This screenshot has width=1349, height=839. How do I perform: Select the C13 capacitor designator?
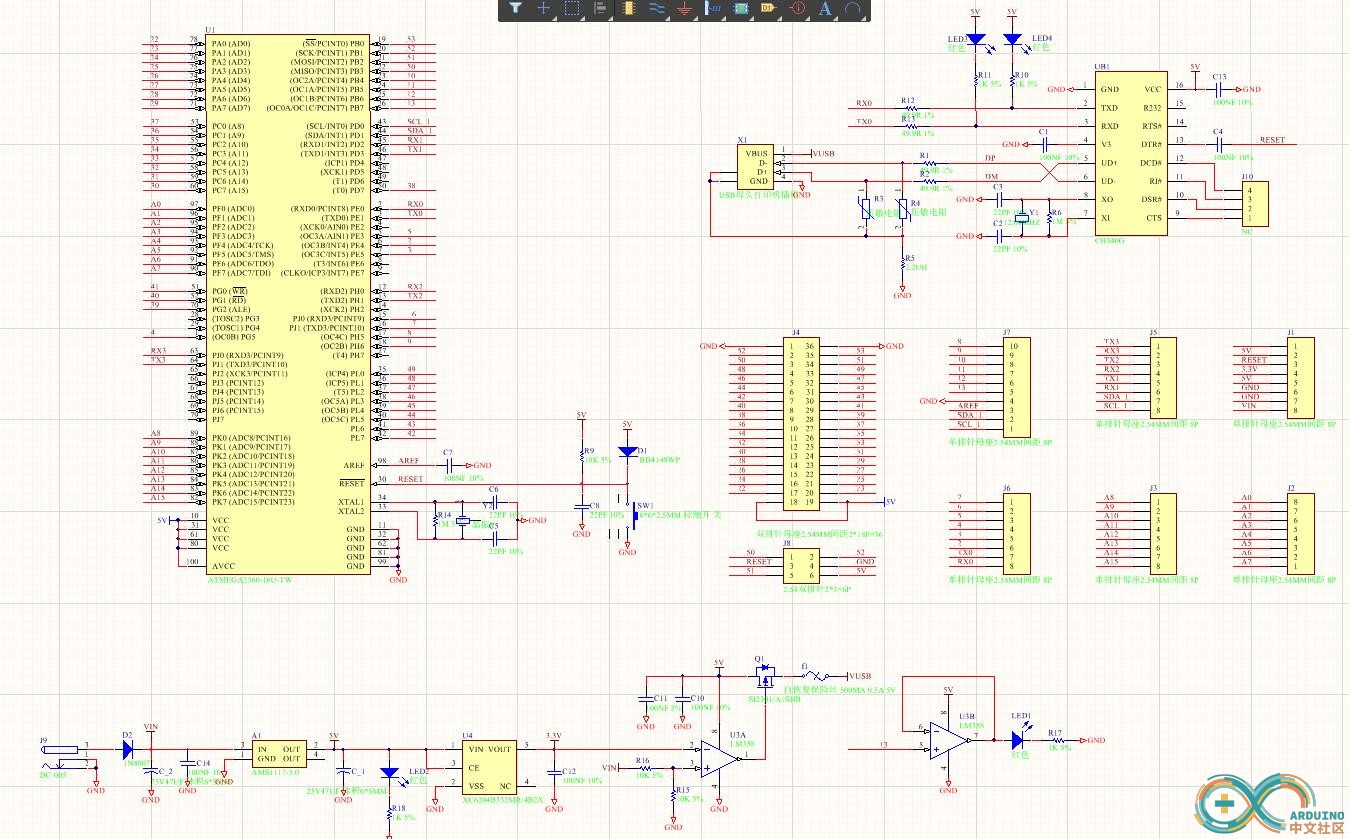tap(1219, 76)
